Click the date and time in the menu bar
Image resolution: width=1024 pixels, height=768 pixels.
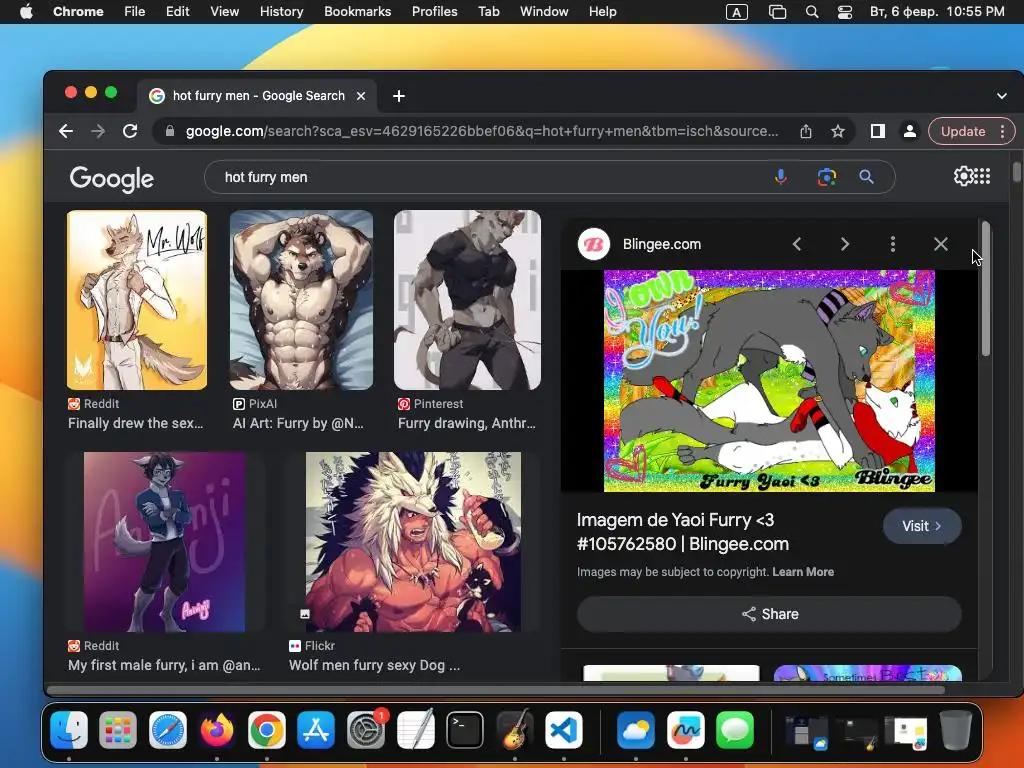click(937, 12)
